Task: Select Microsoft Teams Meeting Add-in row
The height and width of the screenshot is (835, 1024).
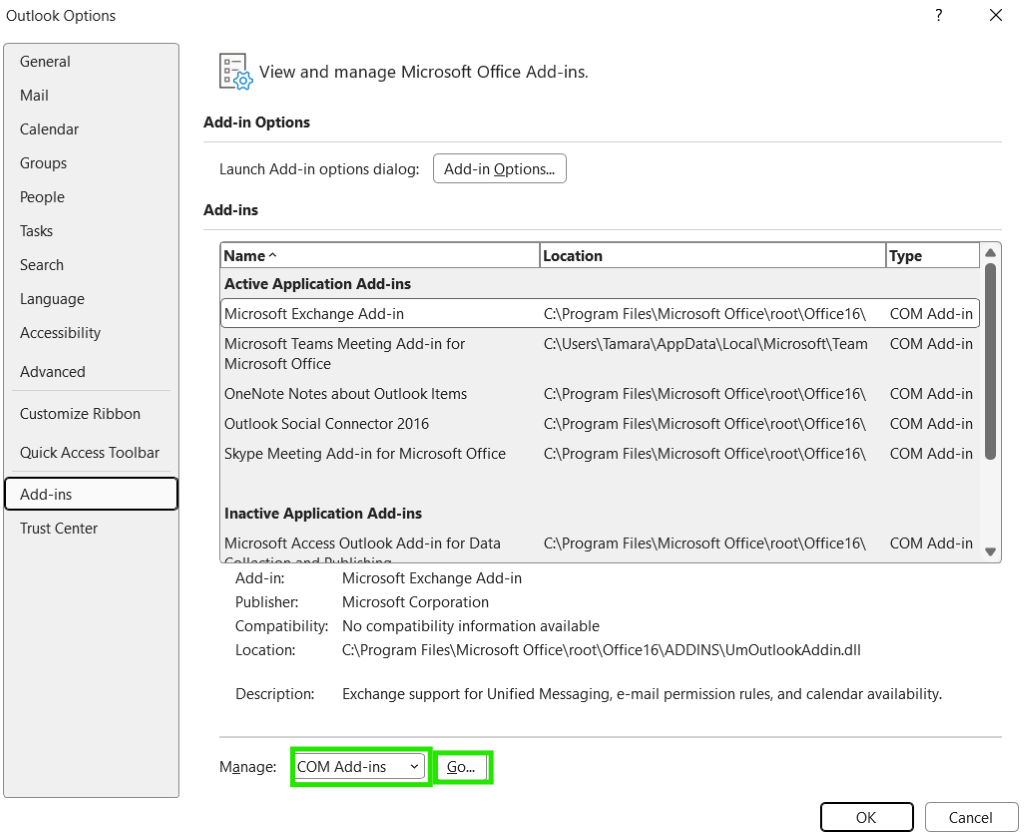Action: pyautogui.click(x=600, y=354)
